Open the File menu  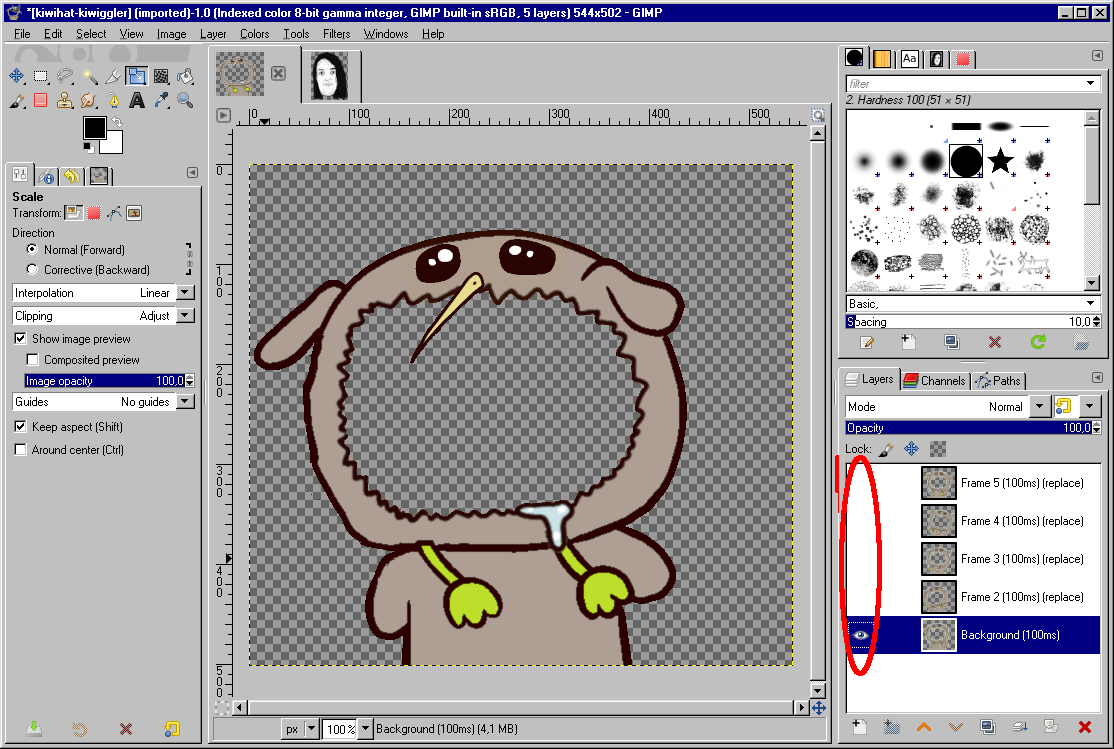point(22,33)
